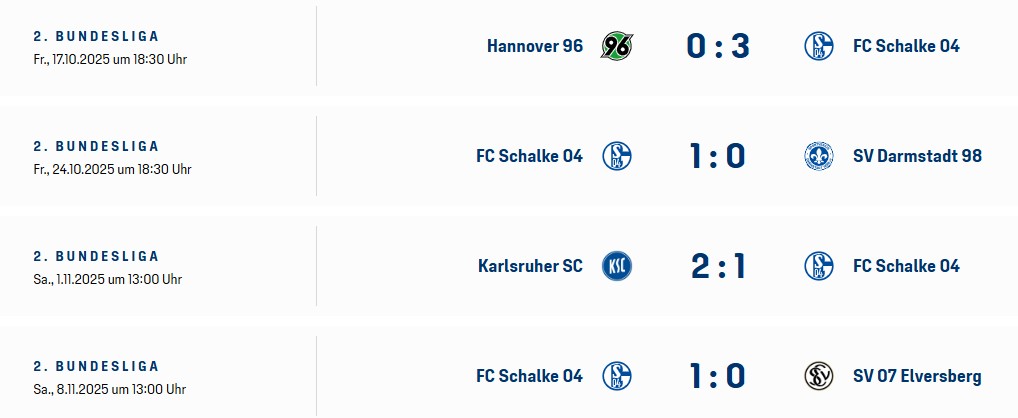This screenshot has height=418, width=1018.
Task: Open the SV Darmstadt 98 team name
Action: [x=917, y=156]
